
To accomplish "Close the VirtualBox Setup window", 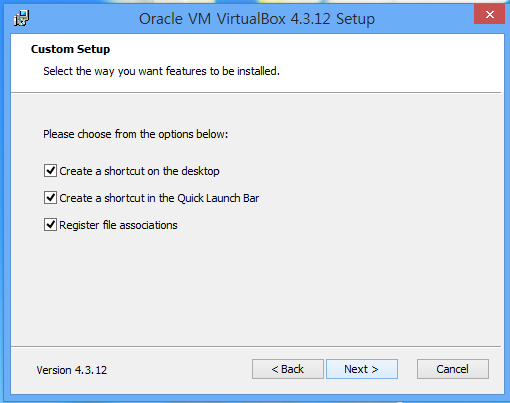I will click(489, 14).
